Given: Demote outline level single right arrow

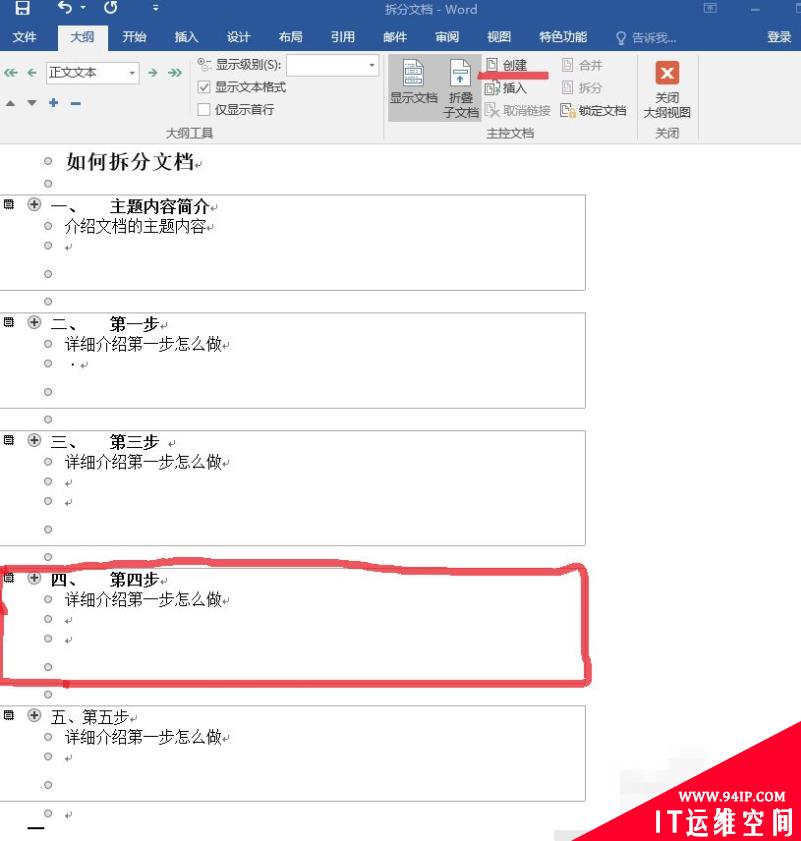Looking at the screenshot, I should pos(153,72).
